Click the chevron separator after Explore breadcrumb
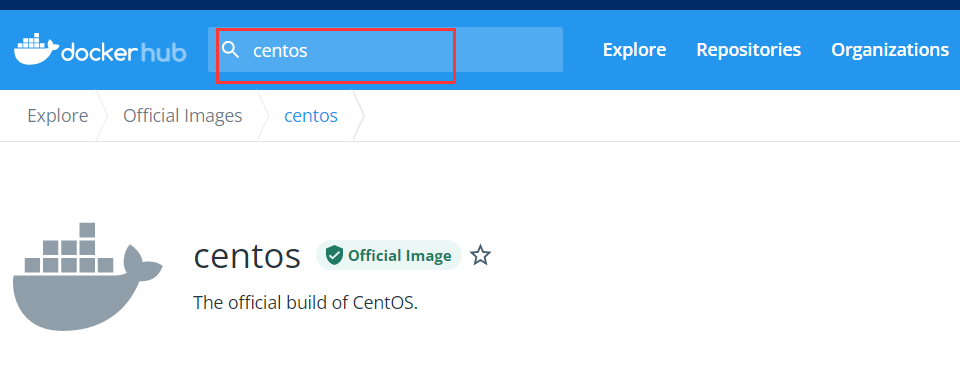Image resolution: width=960 pixels, height=366 pixels. pyautogui.click(x=101, y=116)
